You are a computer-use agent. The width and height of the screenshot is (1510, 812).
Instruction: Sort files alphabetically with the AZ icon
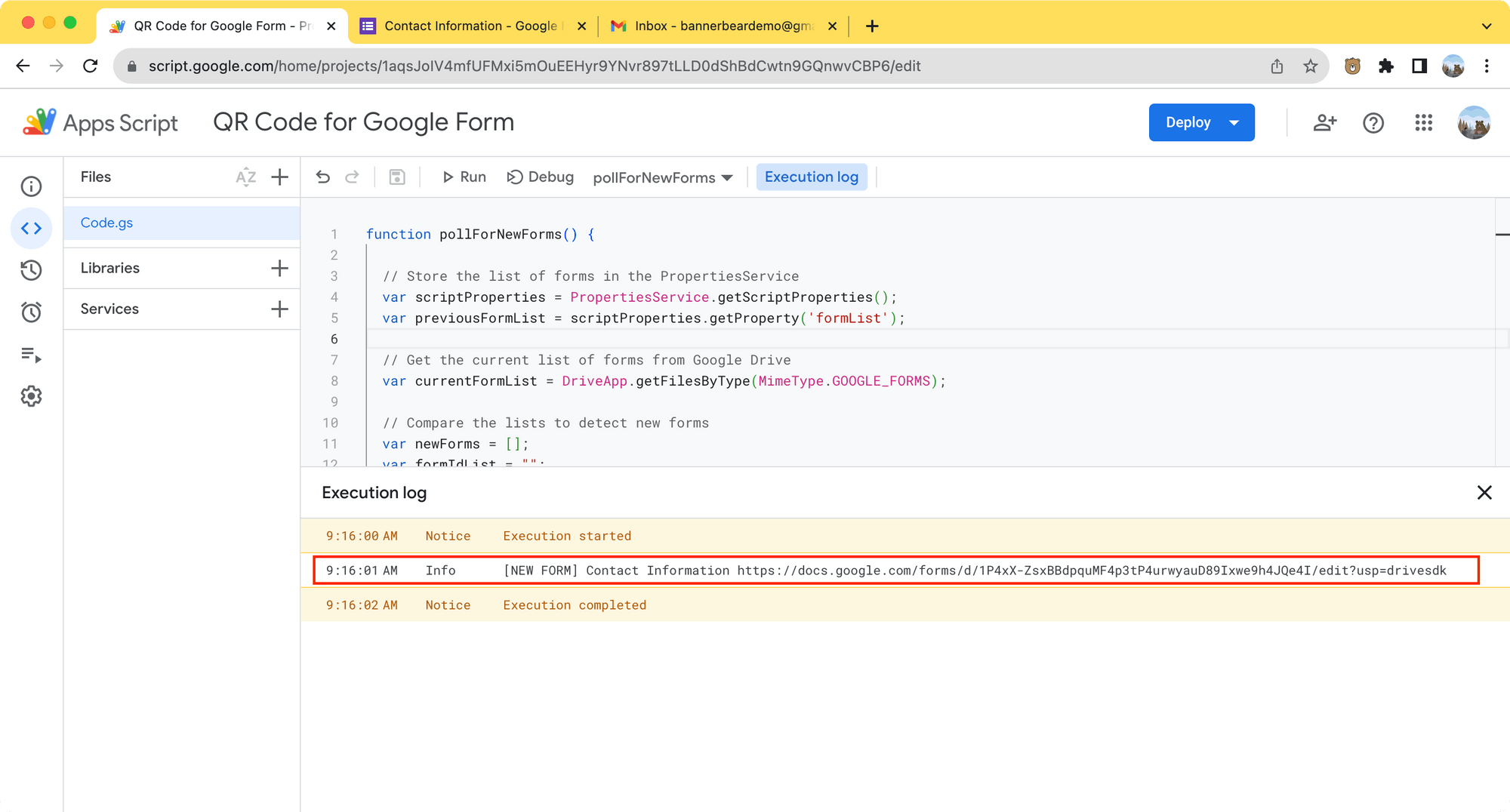(245, 177)
